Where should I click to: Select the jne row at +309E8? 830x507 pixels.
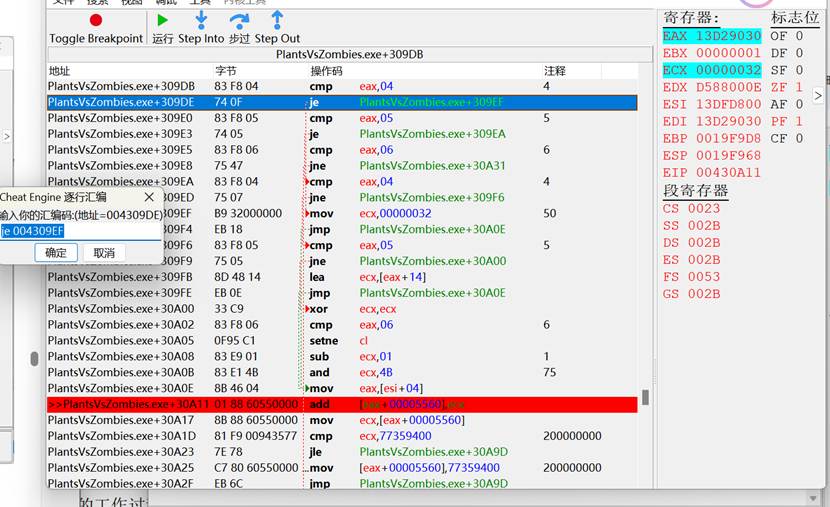point(342,166)
